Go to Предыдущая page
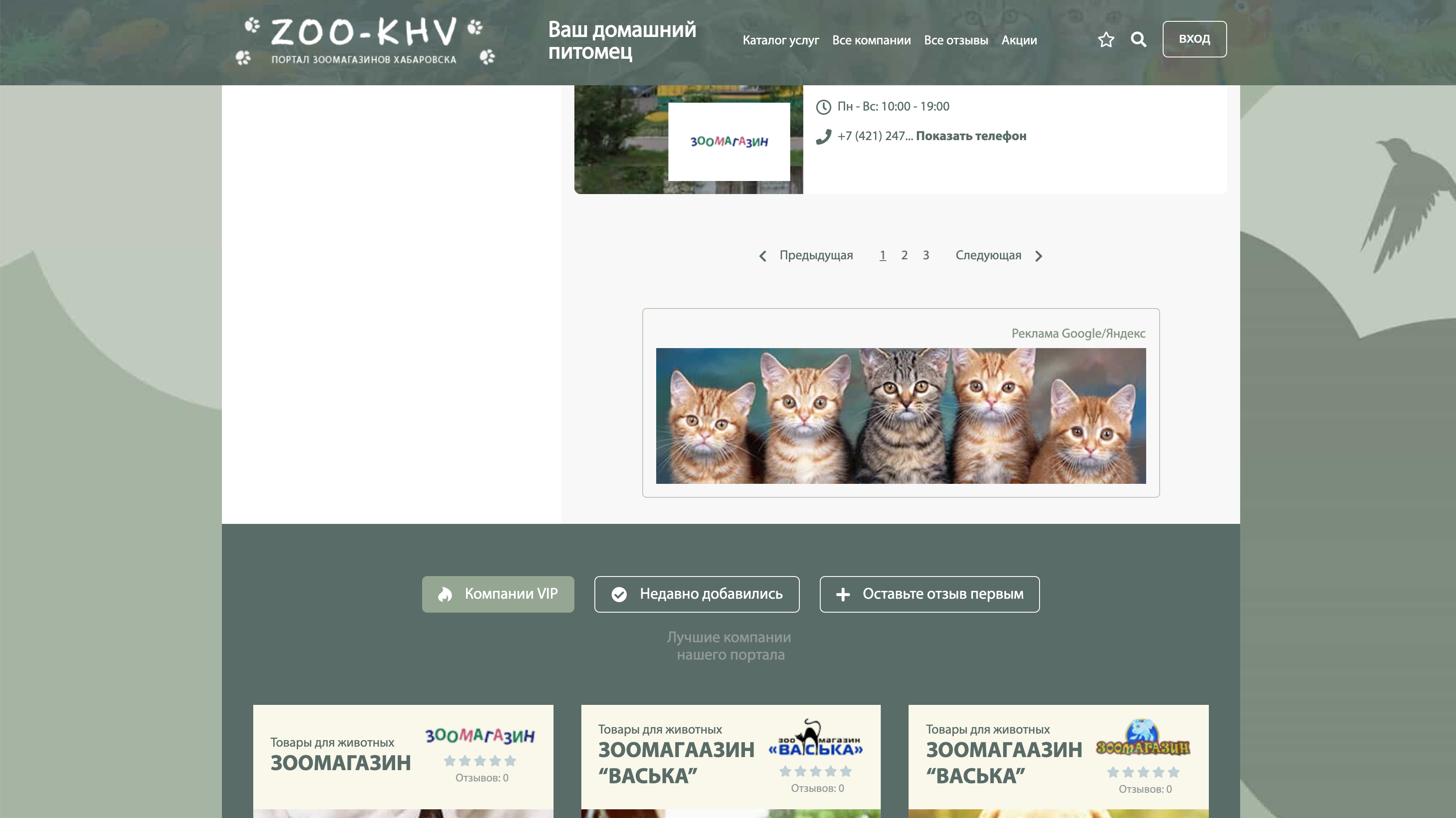Screen dimensions: 1456x818 pos(816,255)
